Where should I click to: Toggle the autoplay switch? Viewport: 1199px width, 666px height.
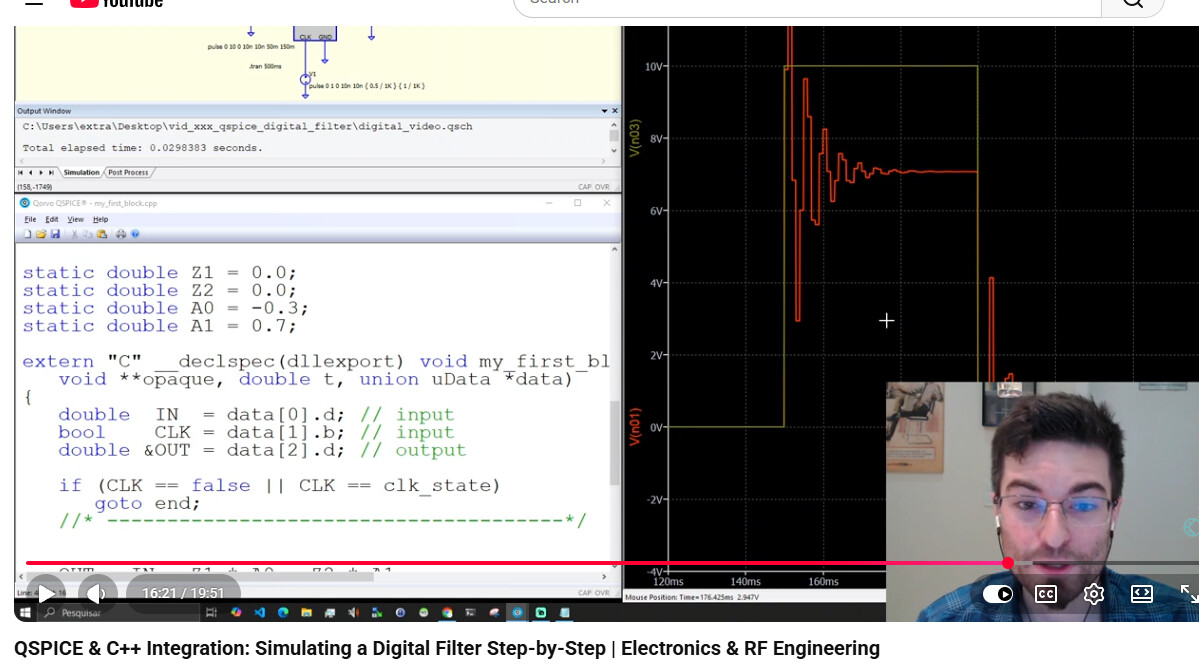[997, 594]
